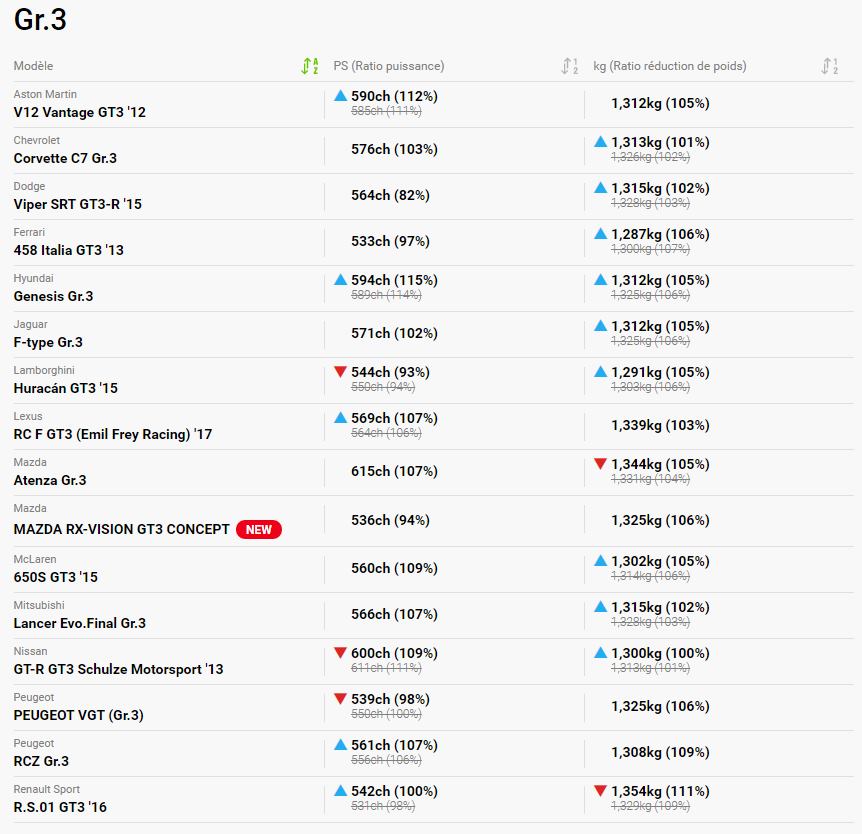
Task: Click NEW badge on RX-VISION GT3 CONCEPT
Action: click(259, 529)
